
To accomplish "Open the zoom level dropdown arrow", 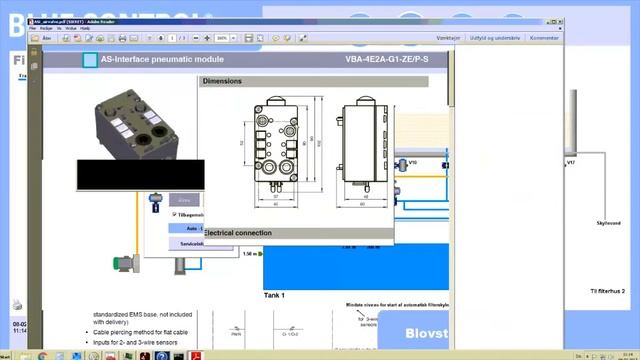I will (x=233, y=38).
